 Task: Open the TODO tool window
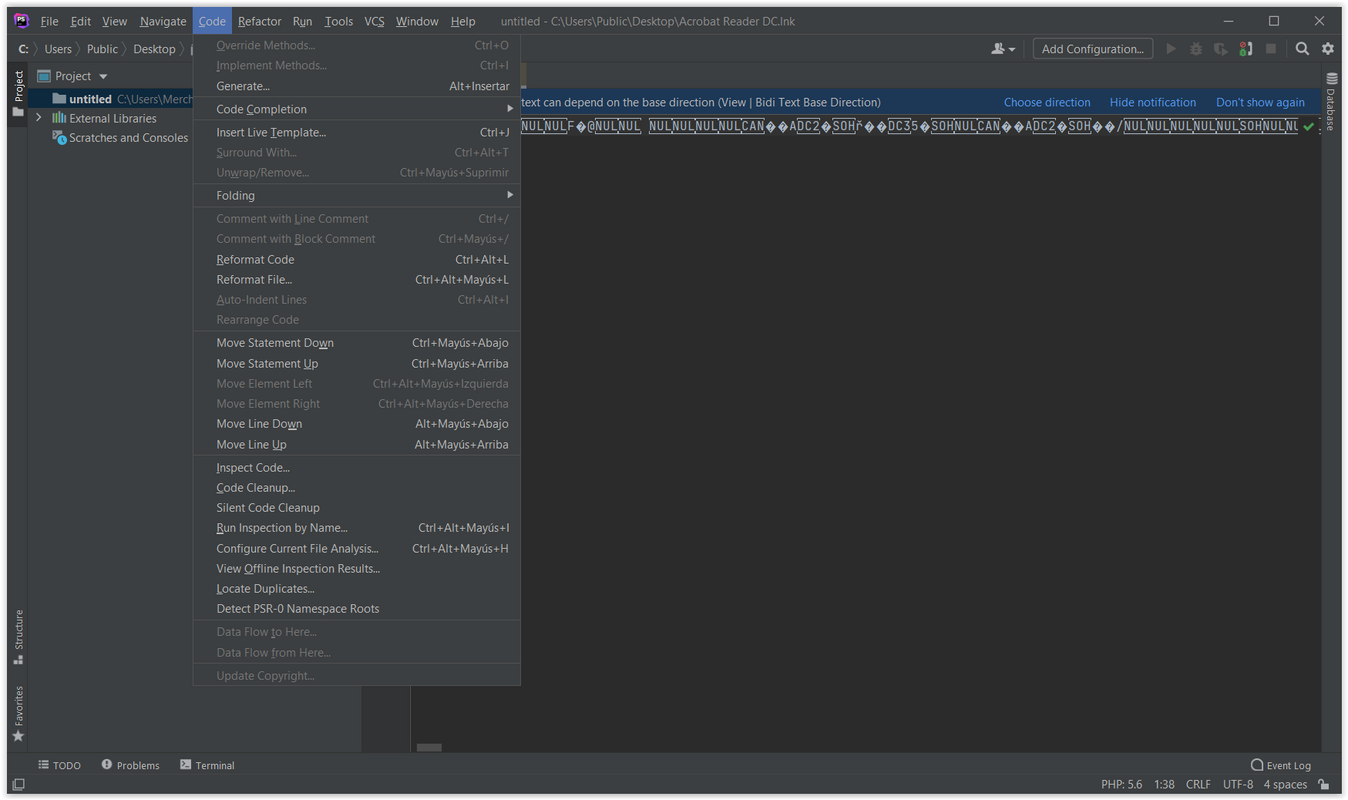(60, 765)
